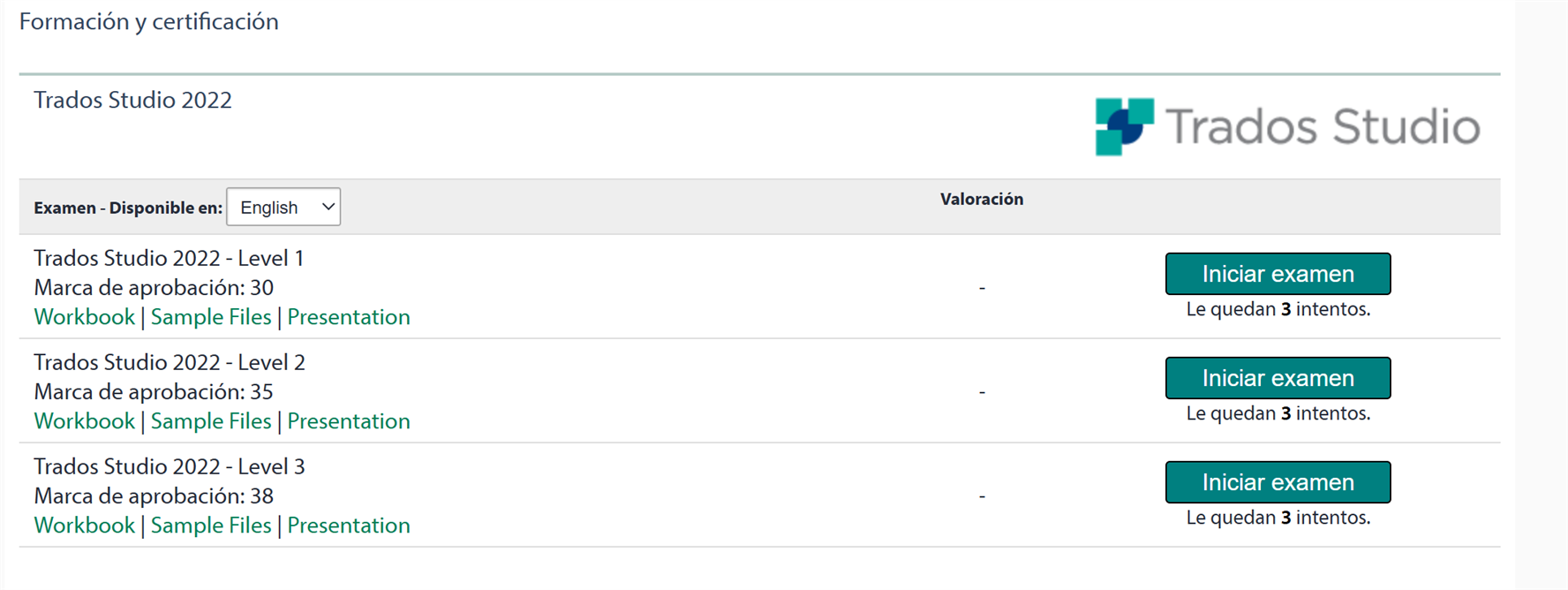Open the Workbook for Level 1
Screen dimensions: 1568x590
pos(84,316)
